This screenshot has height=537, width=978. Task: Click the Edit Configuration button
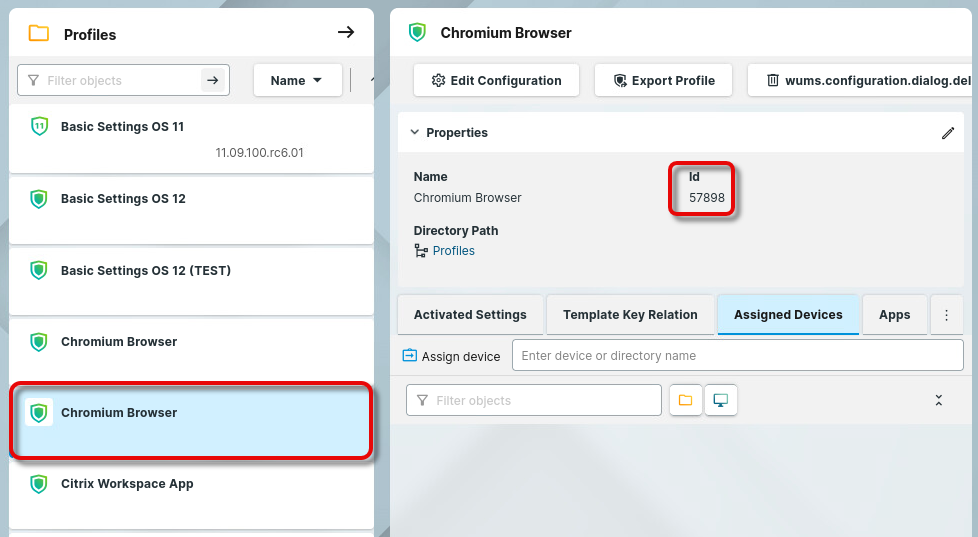click(x=496, y=80)
